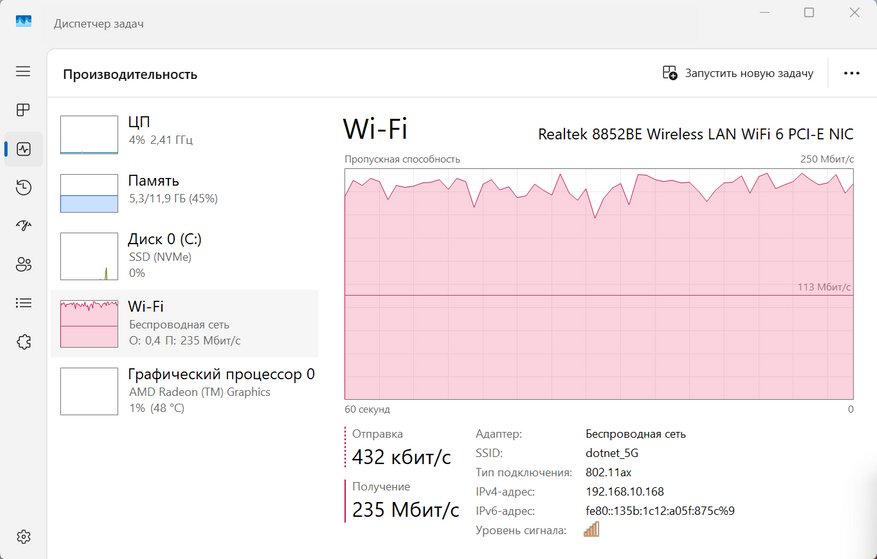Open Task Manager settings gear
This screenshot has width=877, height=559.
click(x=23, y=537)
